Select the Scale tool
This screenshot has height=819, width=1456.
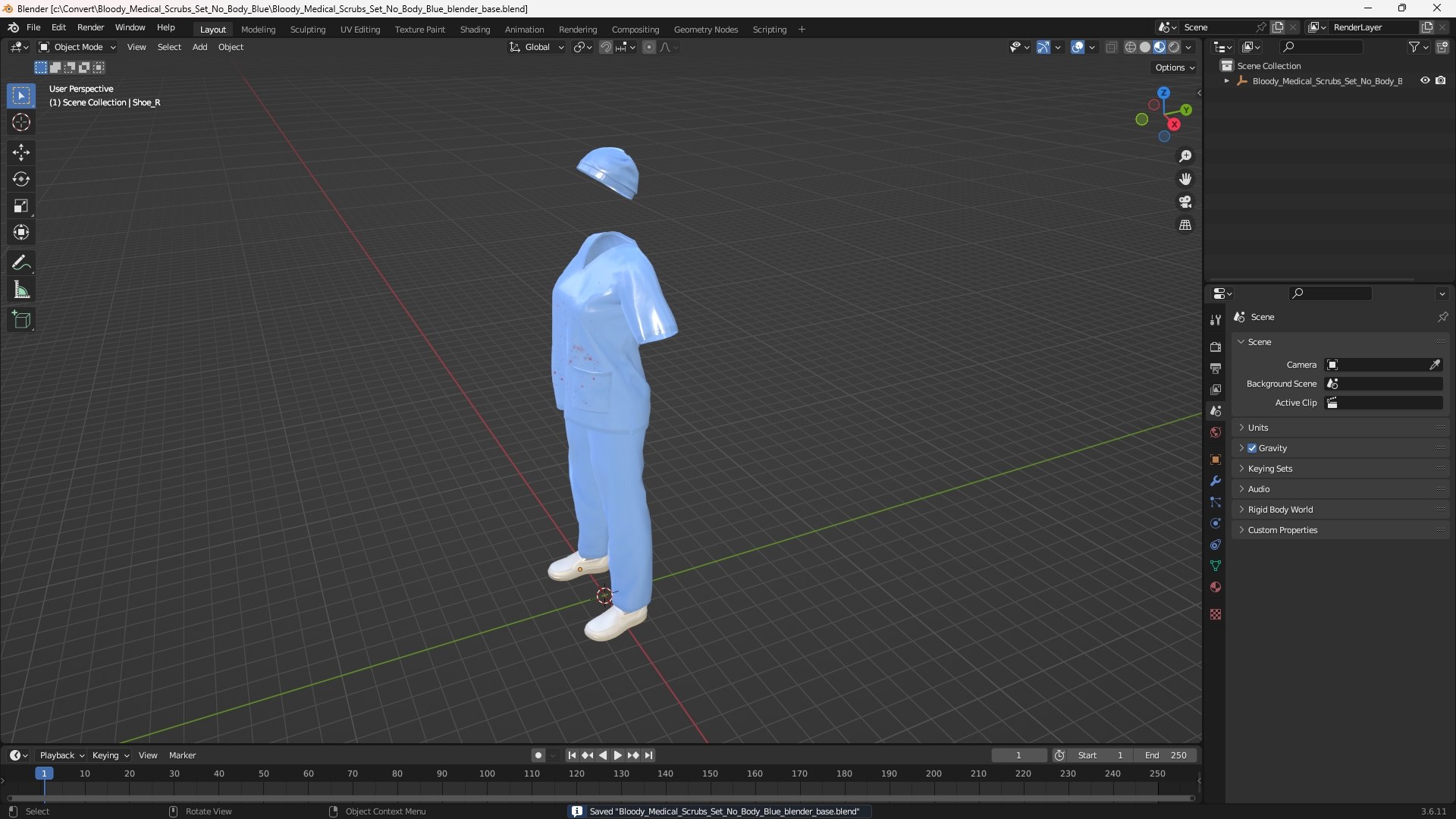coord(21,206)
